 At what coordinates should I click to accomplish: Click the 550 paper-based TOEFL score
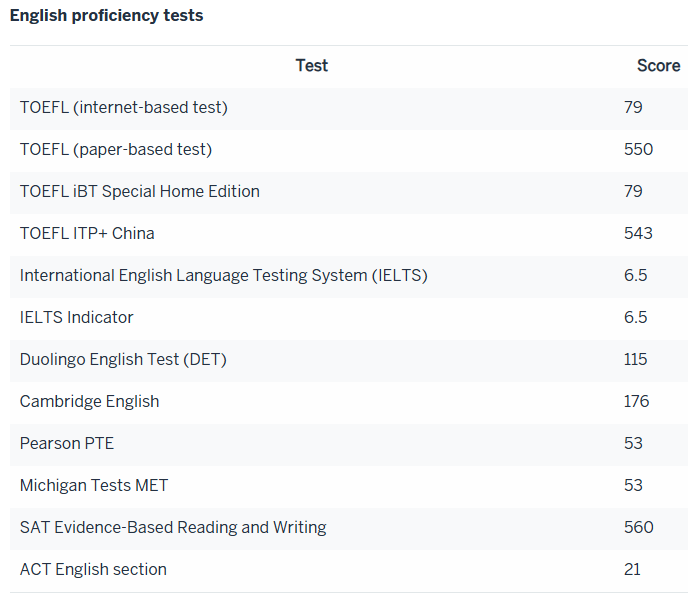pyautogui.click(x=638, y=150)
